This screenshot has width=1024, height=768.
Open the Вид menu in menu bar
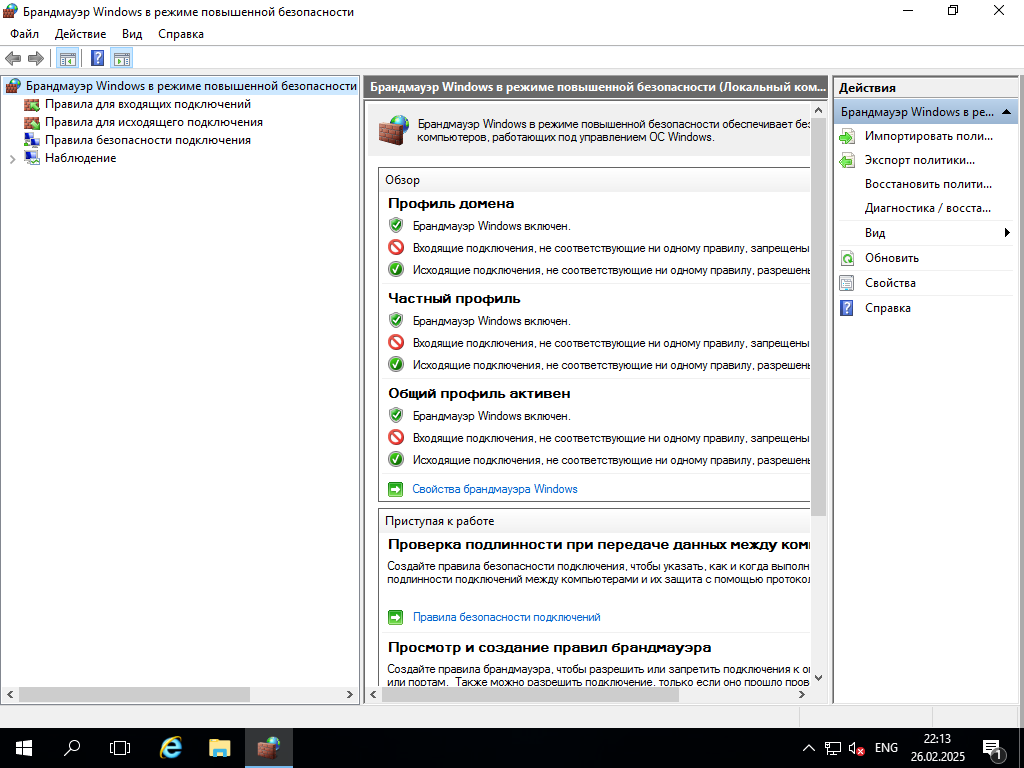(132, 34)
